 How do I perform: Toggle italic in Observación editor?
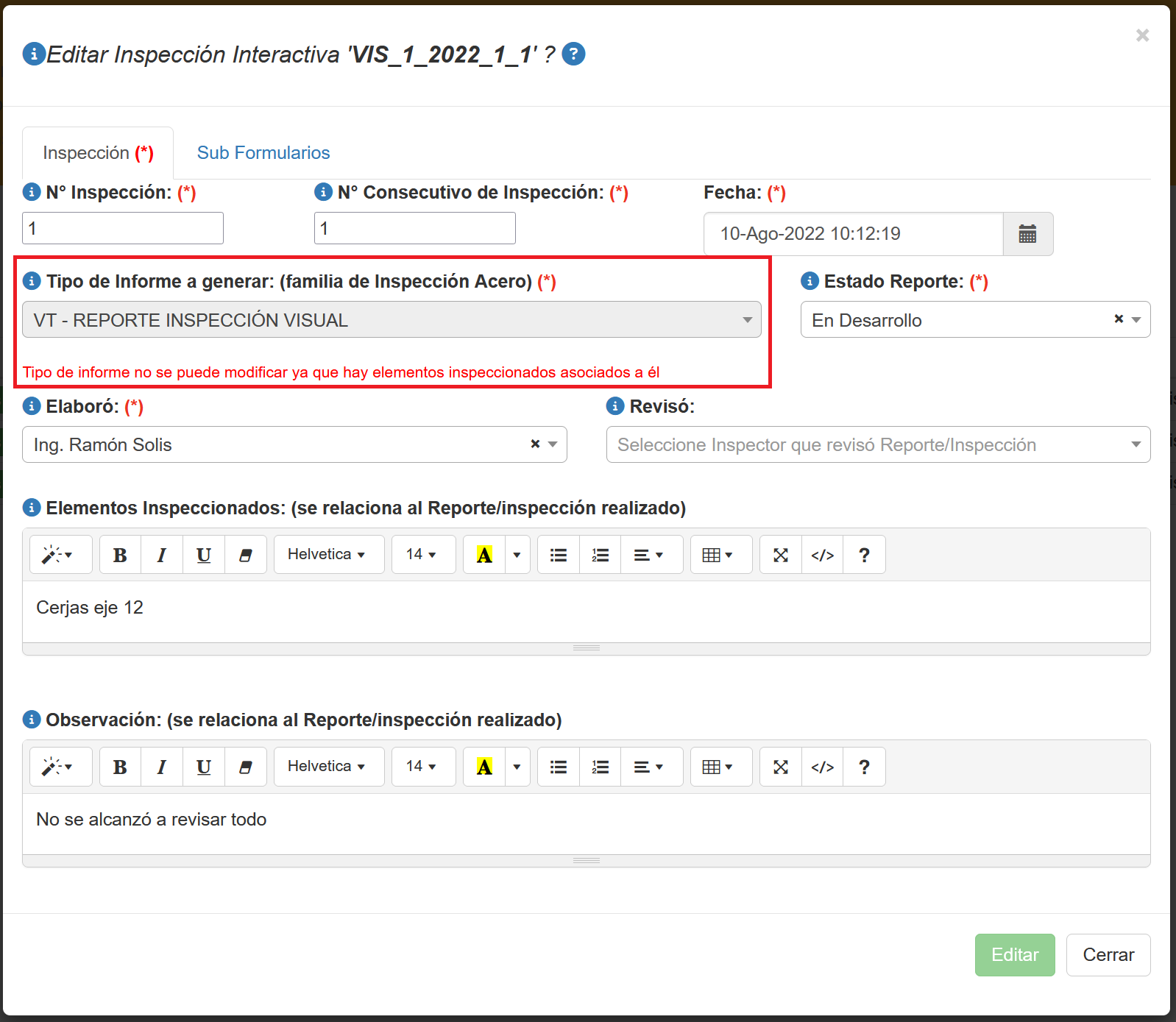pos(161,767)
